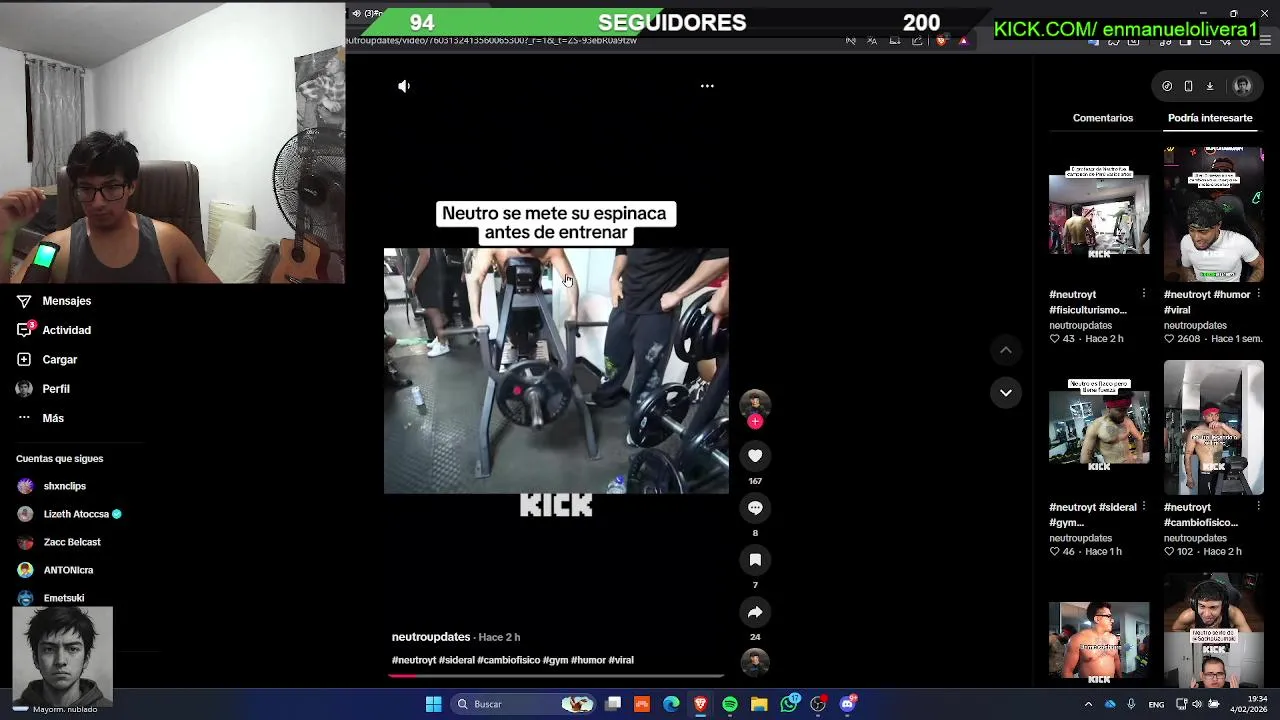Click the #sideral hashtag in the caption
This screenshot has width=1280, height=720.
point(457,660)
